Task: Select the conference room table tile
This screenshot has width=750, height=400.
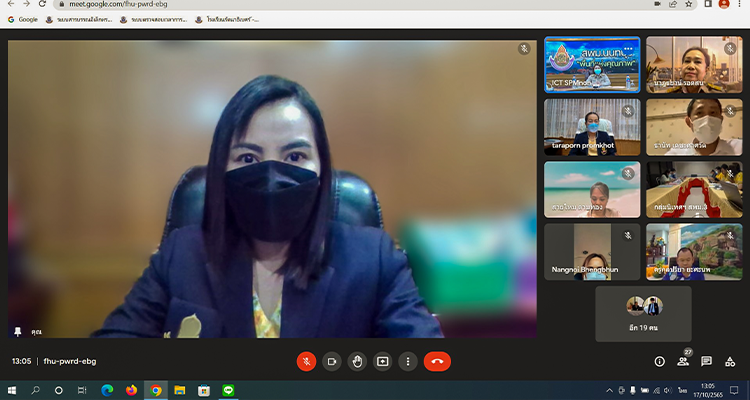Action: [x=695, y=189]
